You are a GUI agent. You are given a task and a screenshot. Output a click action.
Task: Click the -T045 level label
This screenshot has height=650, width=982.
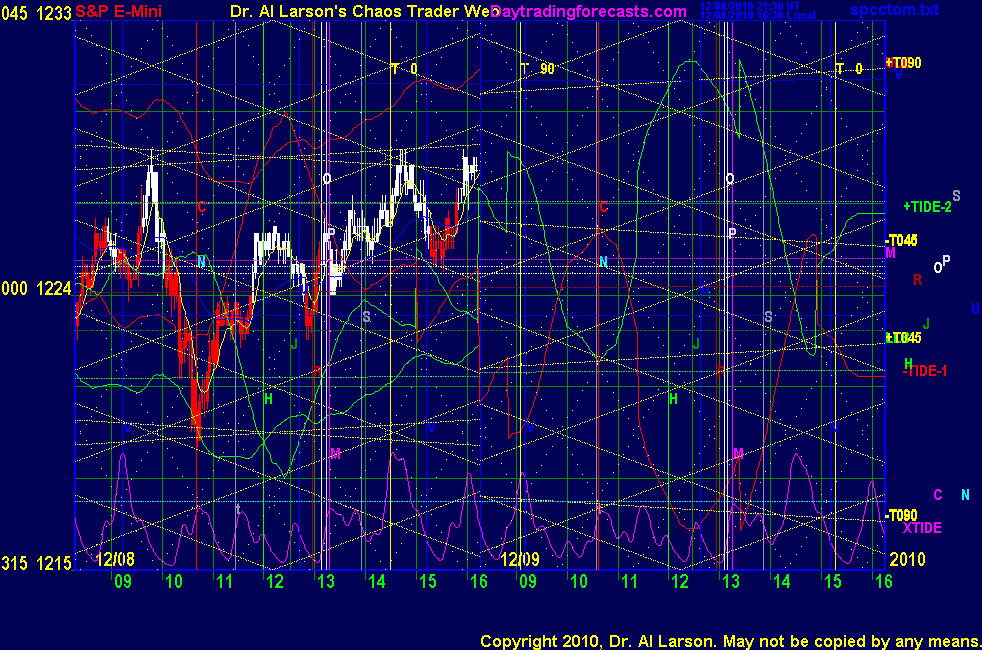(901, 240)
